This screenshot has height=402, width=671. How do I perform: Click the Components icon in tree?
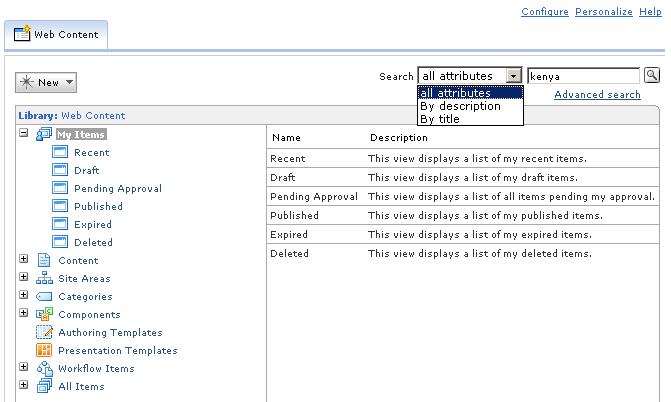coord(44,314)
